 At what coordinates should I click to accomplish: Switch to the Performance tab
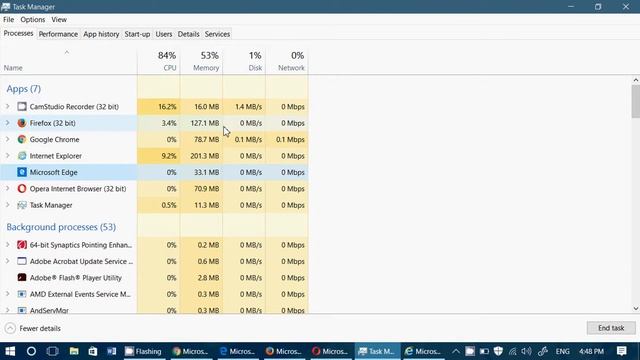tap(58, 34)
